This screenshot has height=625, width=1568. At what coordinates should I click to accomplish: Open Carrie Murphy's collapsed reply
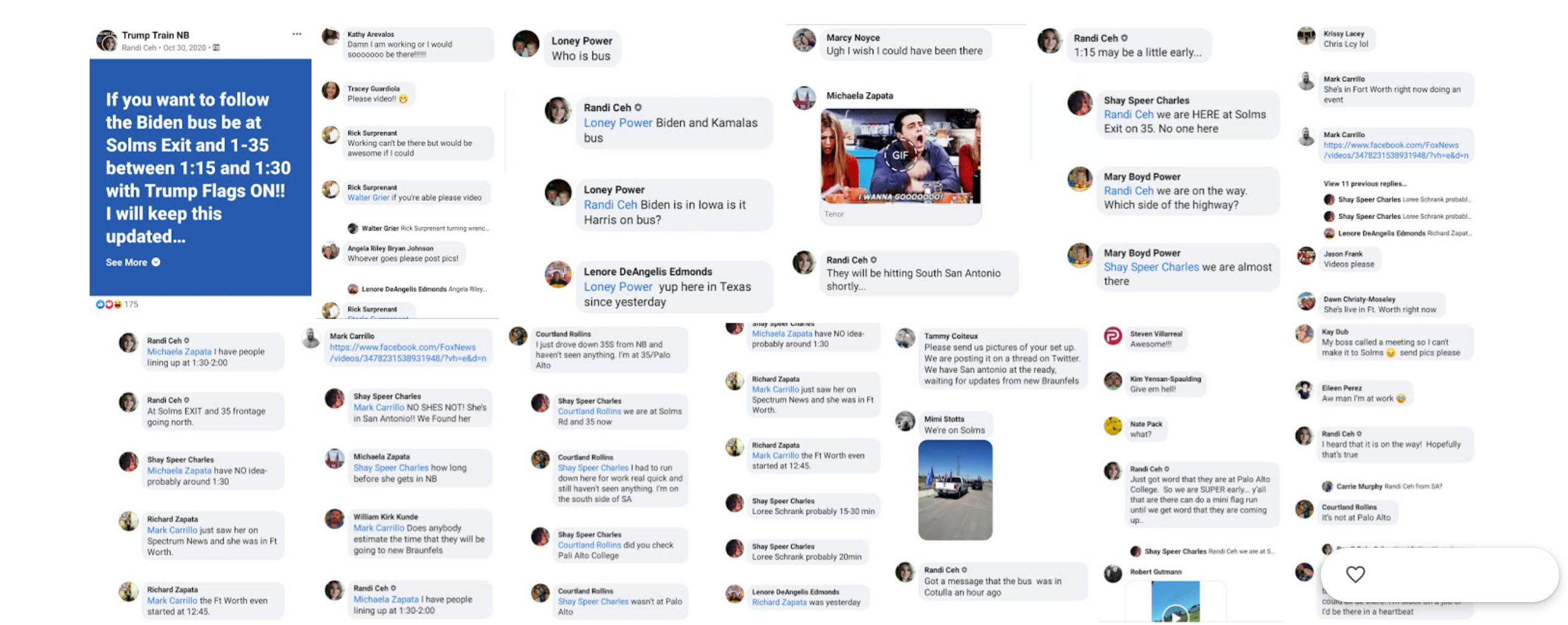click(x=1382, y=487)
